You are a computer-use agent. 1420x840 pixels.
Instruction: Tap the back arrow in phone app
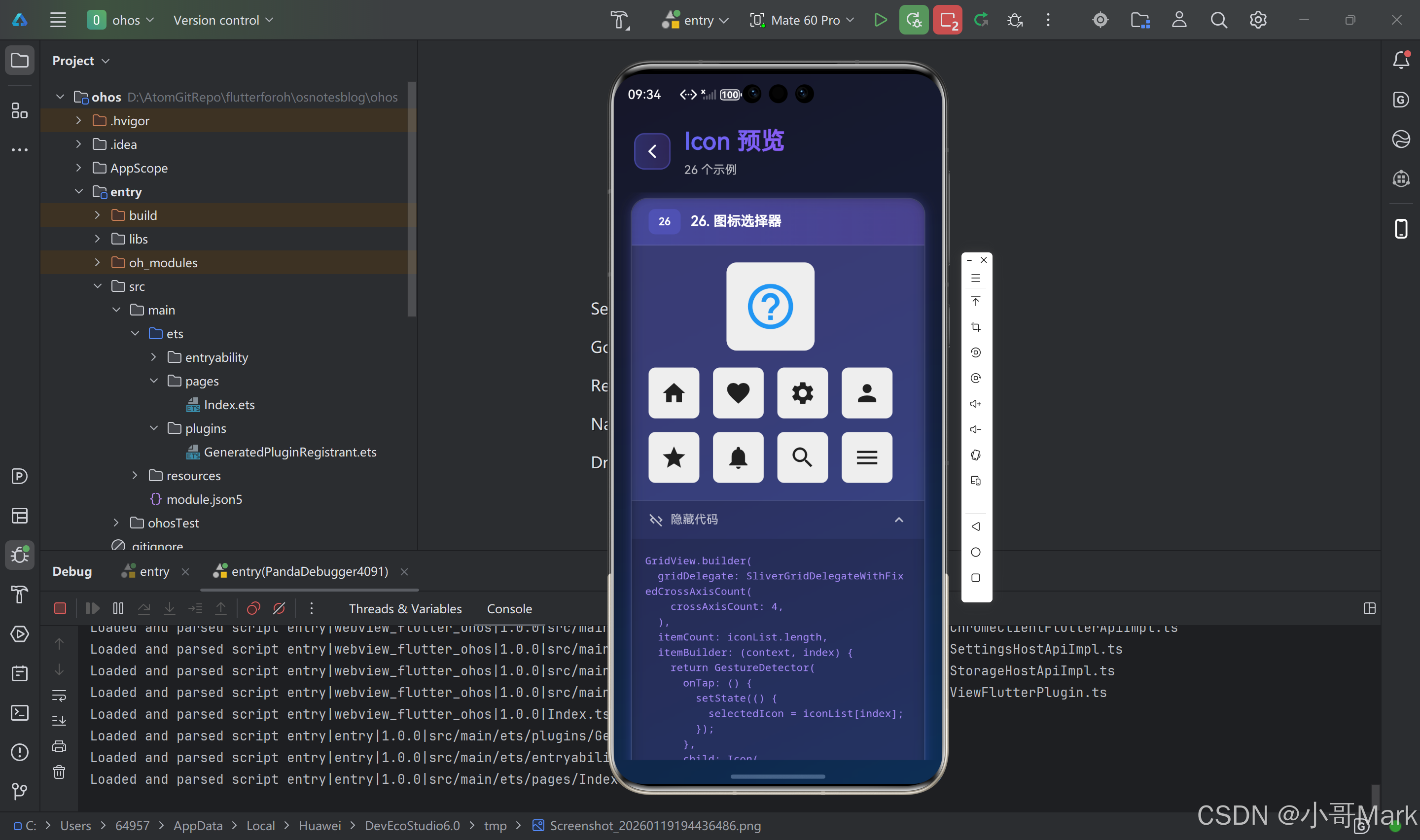point(652,151)
